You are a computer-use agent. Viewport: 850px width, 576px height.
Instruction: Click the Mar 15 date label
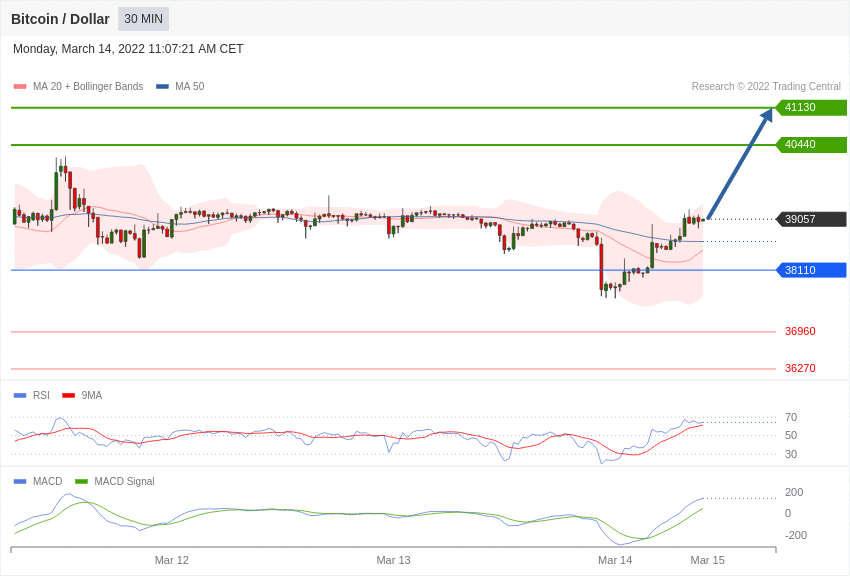pos(707,560)
